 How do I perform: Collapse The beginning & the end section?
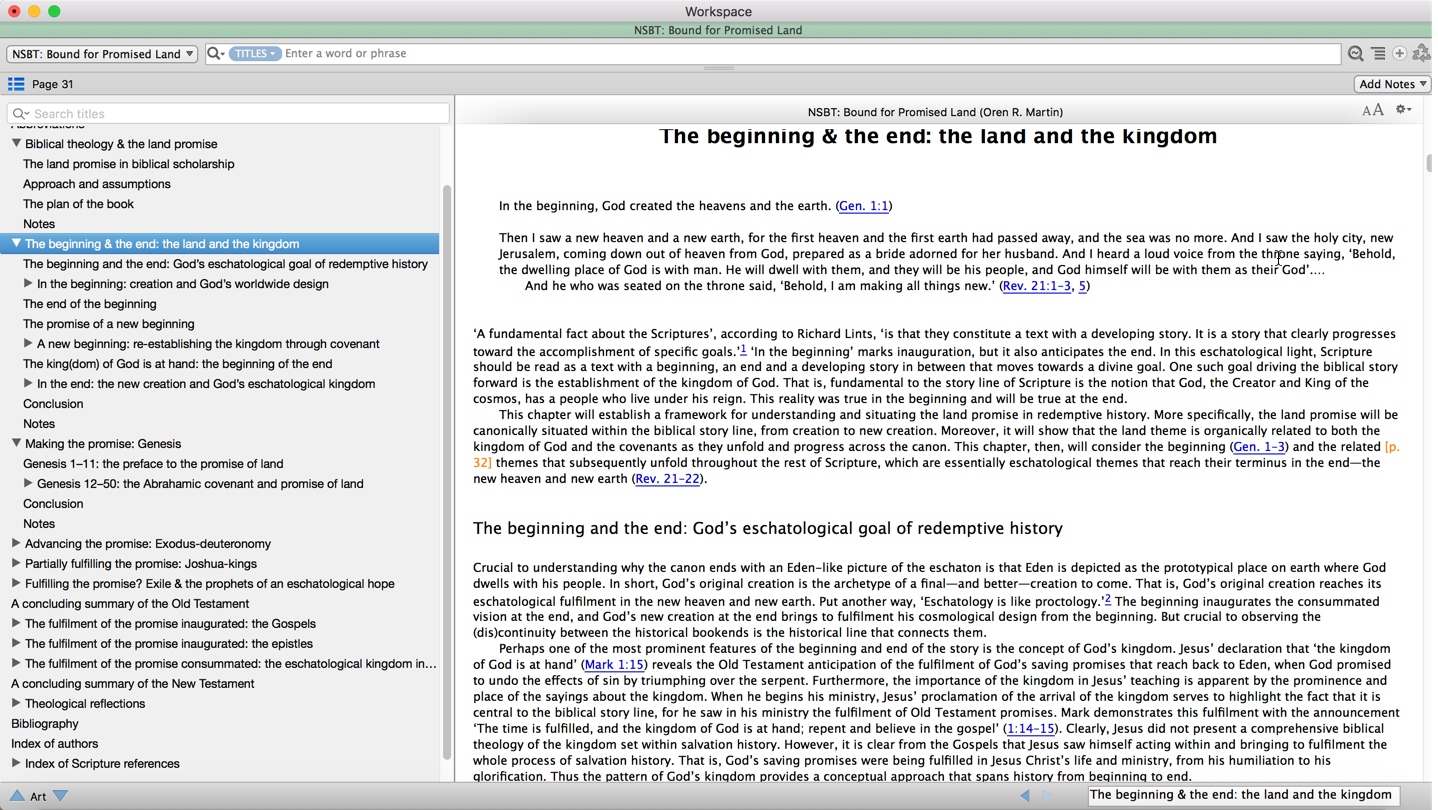(x=16, y=244)
